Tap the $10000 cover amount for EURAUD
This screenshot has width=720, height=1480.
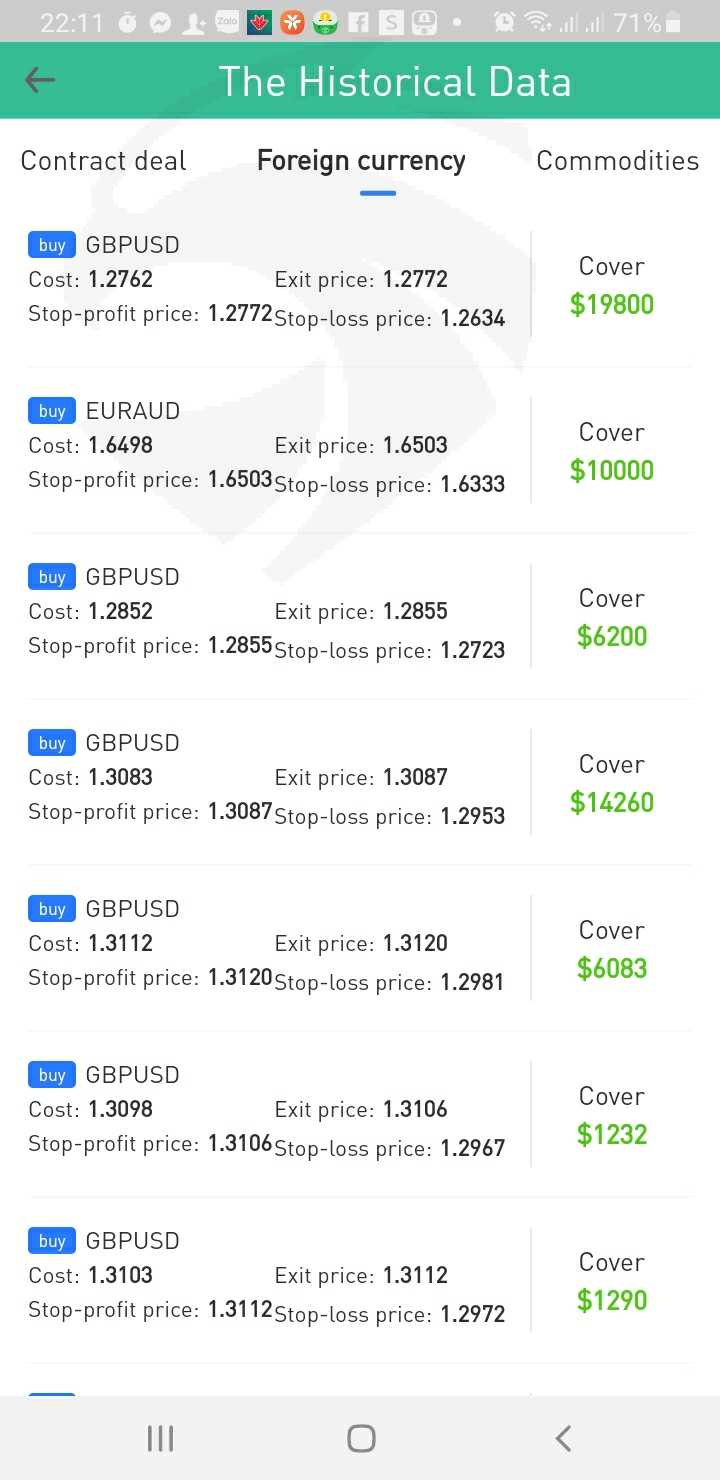(x=611, y=470)
